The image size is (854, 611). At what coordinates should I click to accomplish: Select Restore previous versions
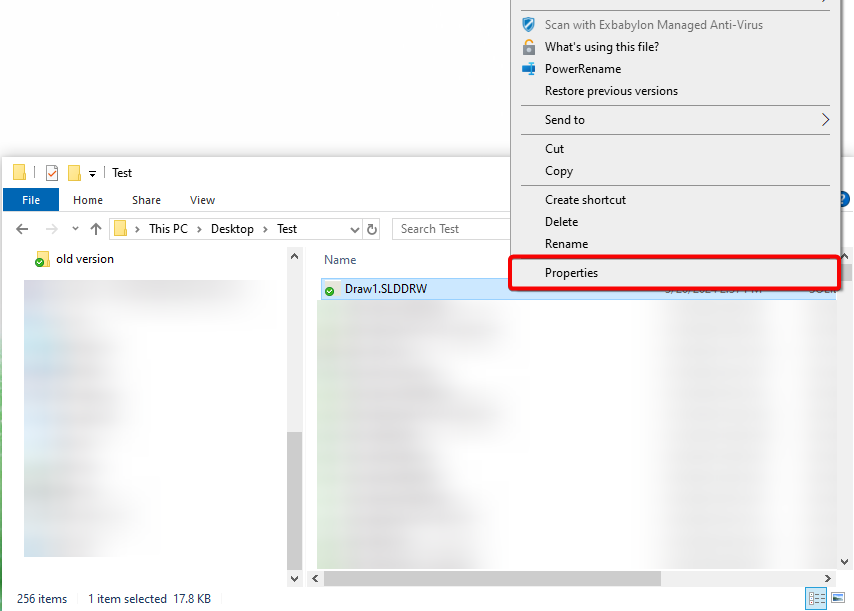pyautogui.click(x=611, y=91)
